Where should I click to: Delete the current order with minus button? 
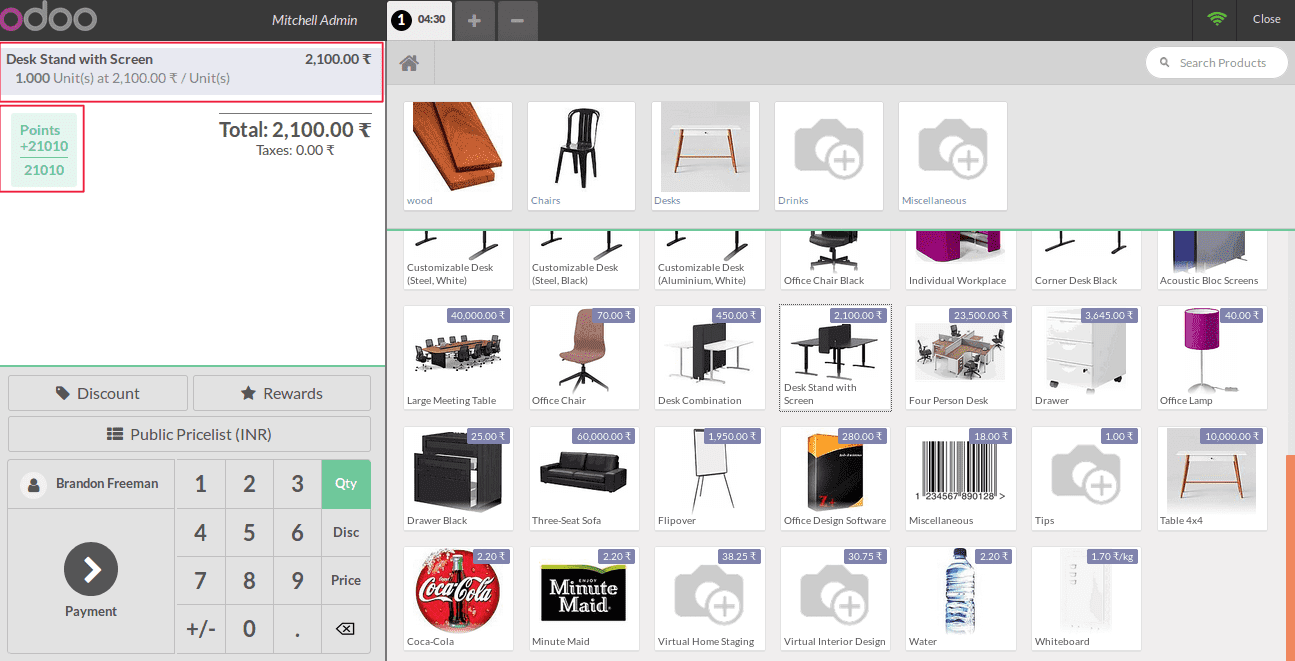point(517,21)
